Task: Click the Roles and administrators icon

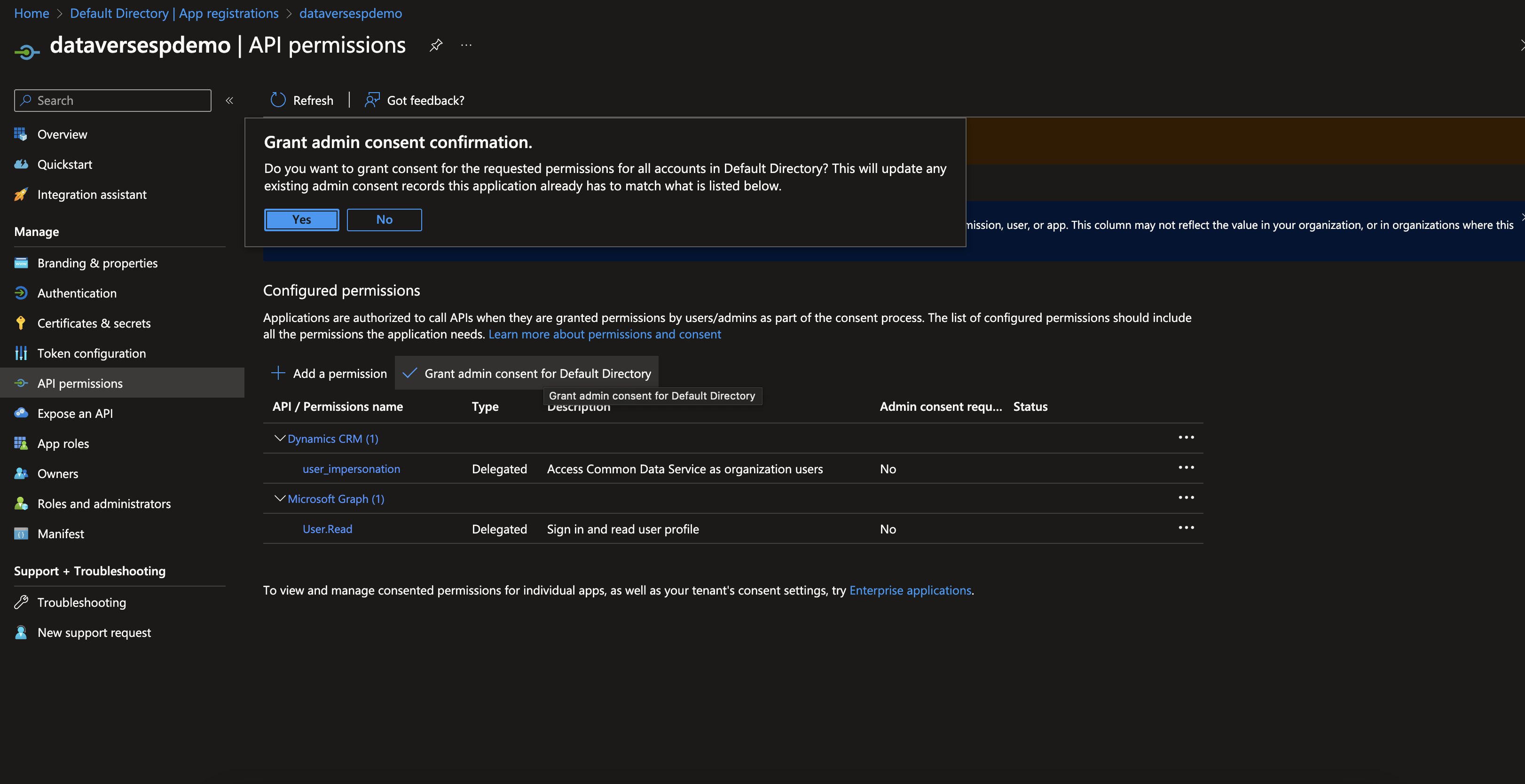Action: coord(21,503)
